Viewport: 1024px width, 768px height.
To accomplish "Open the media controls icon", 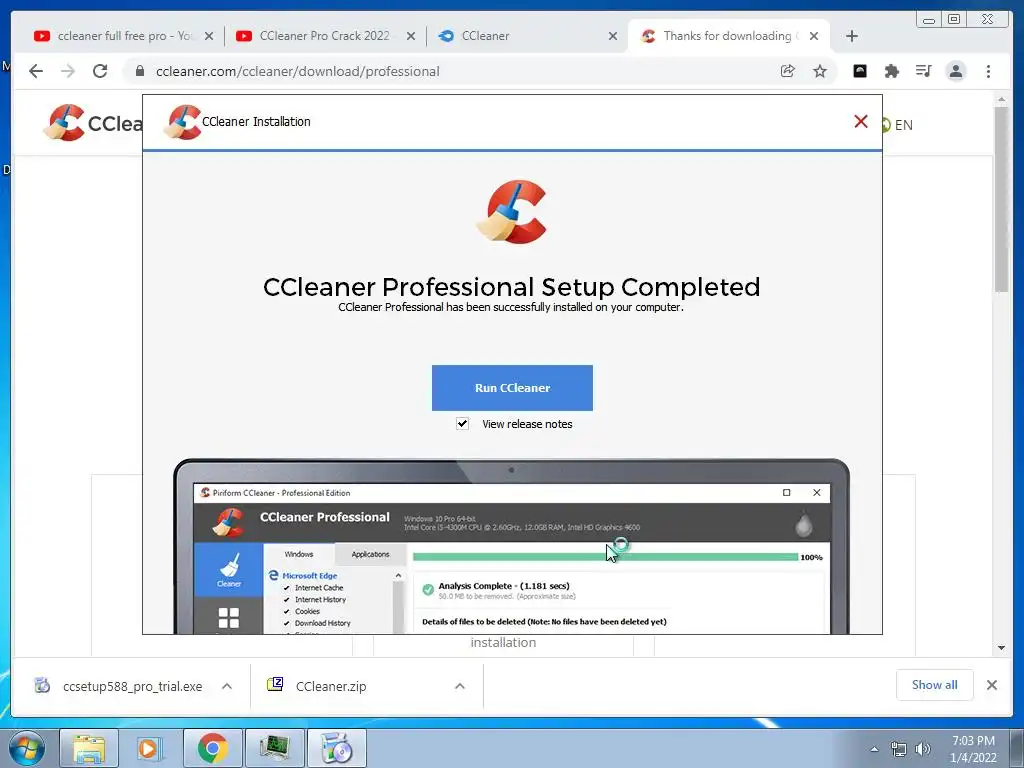I will pos(923,71).
